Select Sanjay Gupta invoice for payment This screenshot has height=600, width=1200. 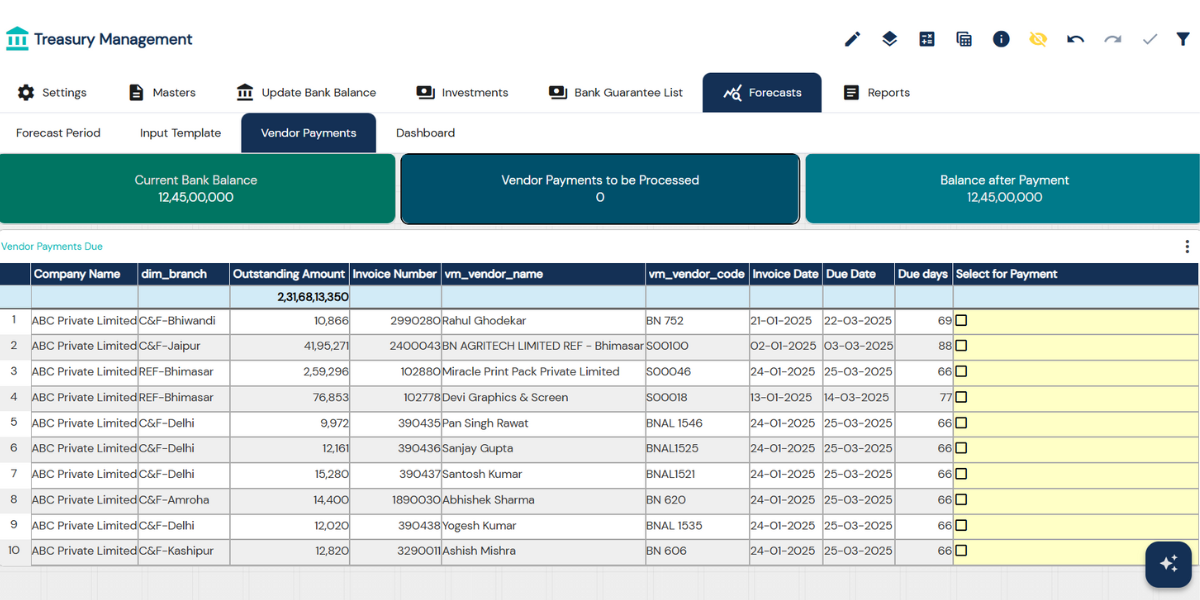point(961,449)
